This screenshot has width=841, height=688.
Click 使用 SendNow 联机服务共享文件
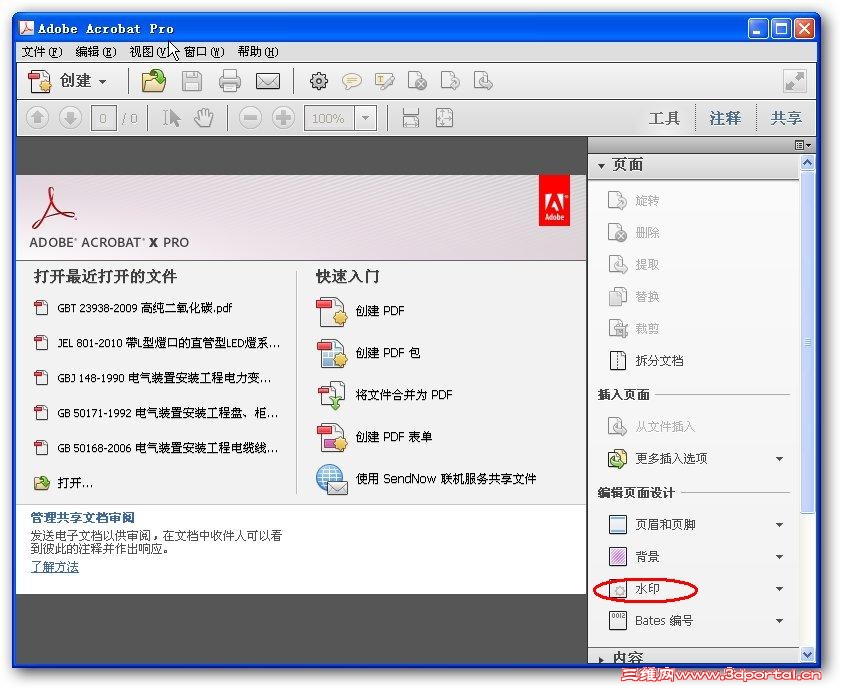click(426, 479)
